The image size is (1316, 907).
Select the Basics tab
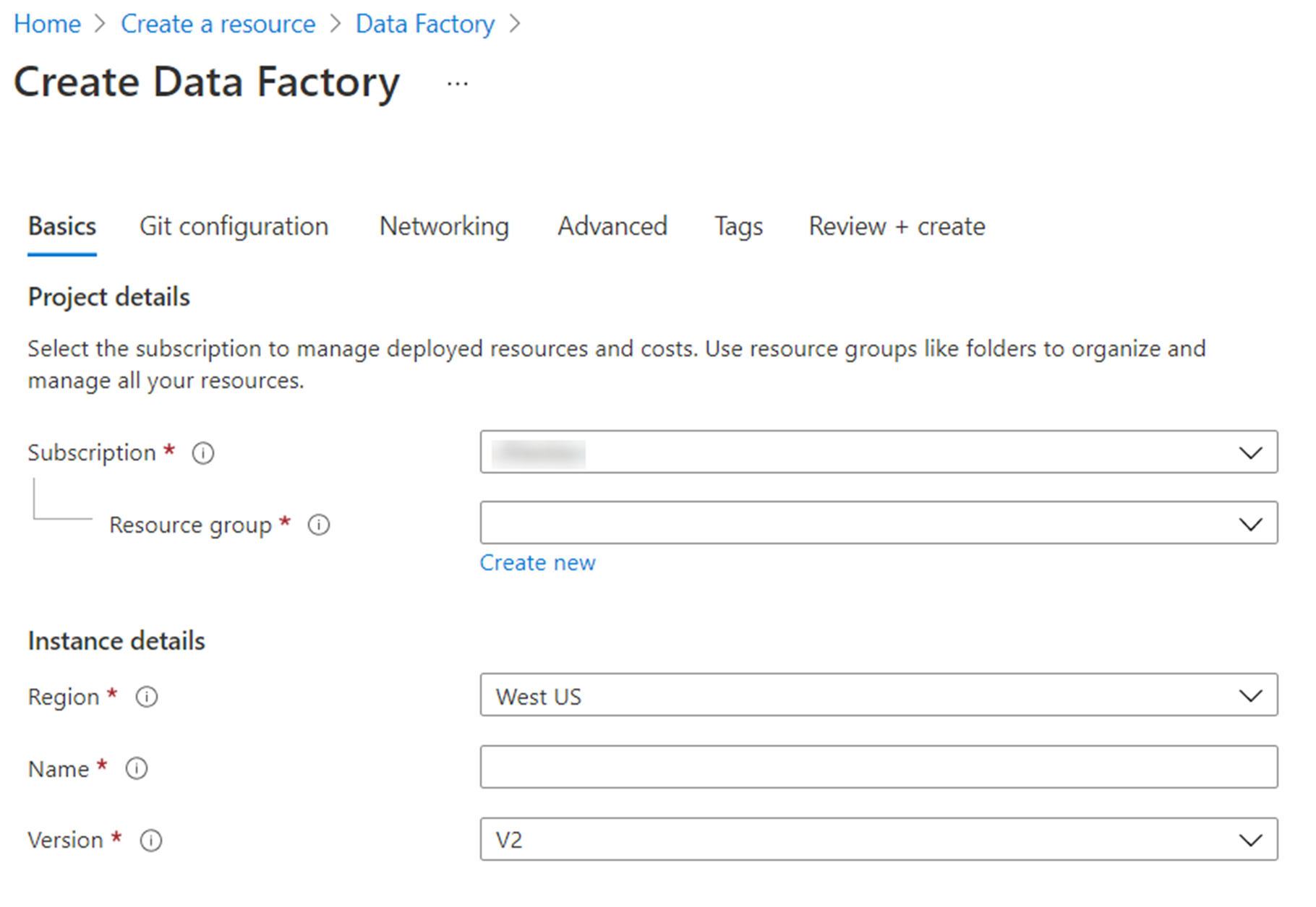pos(62,227)
